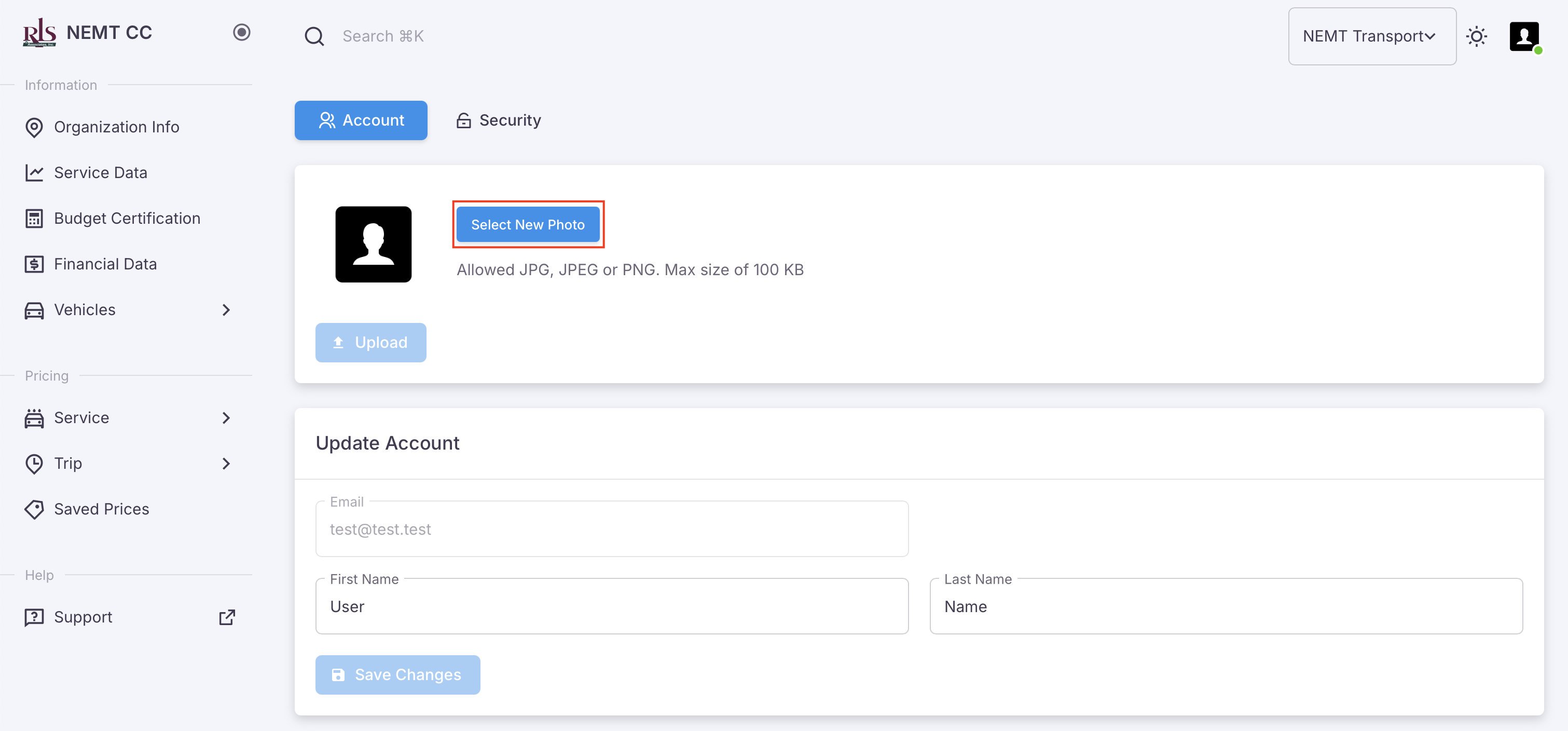
Task: Go to Service Data section
Action: 101,172
